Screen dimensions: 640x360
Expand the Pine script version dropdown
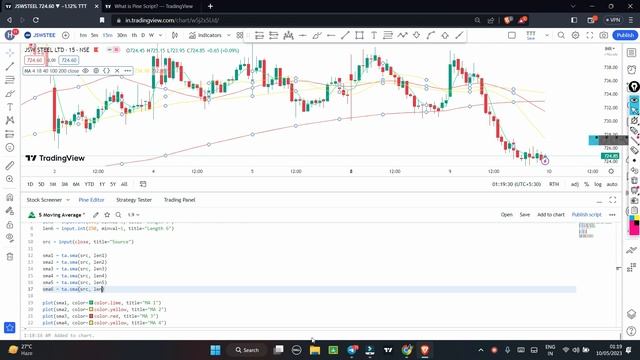point(133,215)
